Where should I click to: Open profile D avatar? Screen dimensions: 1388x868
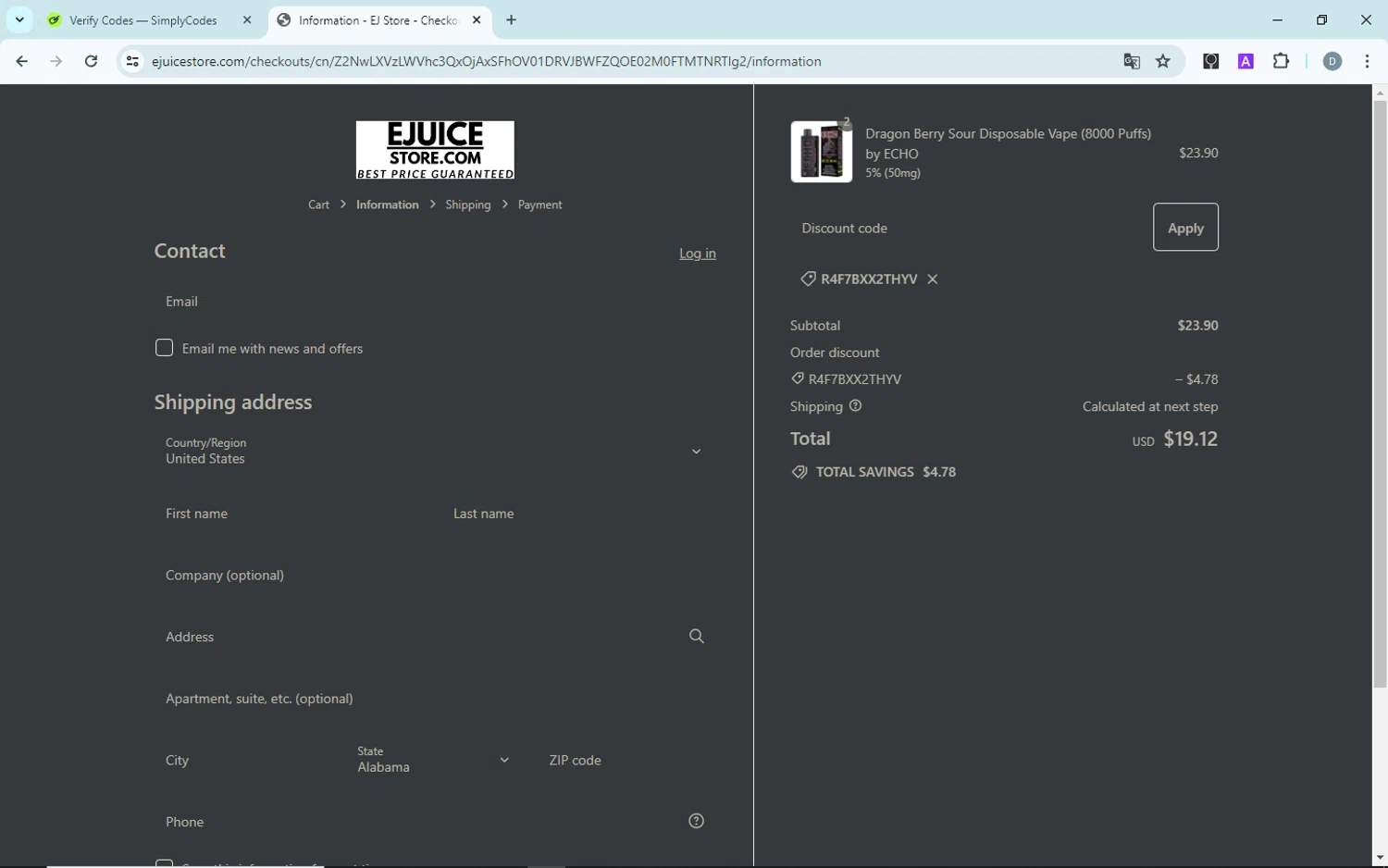tap(1332, 61)
